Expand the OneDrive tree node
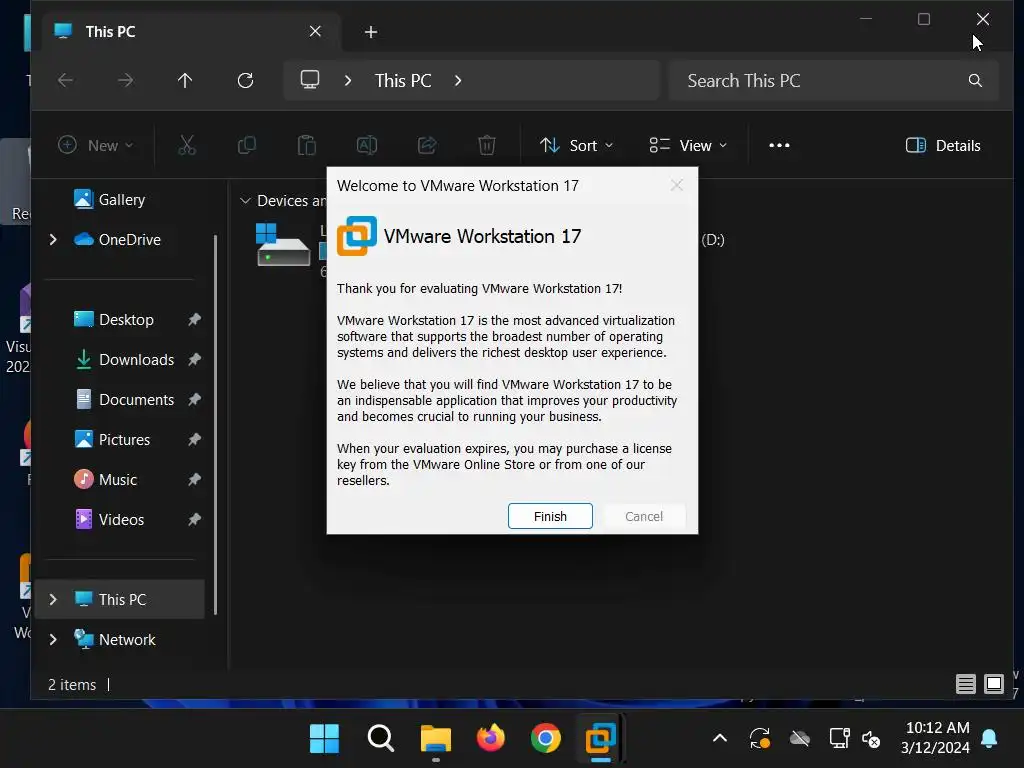The width and height of the screenshot is (1024, 768). click(x=54, y=240)
